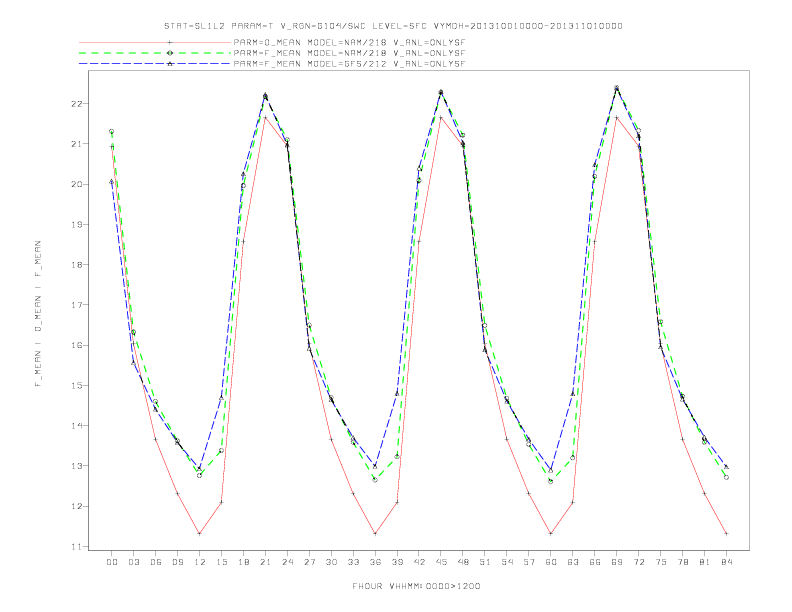Click the y-axis tick label 21

[76, 144]
